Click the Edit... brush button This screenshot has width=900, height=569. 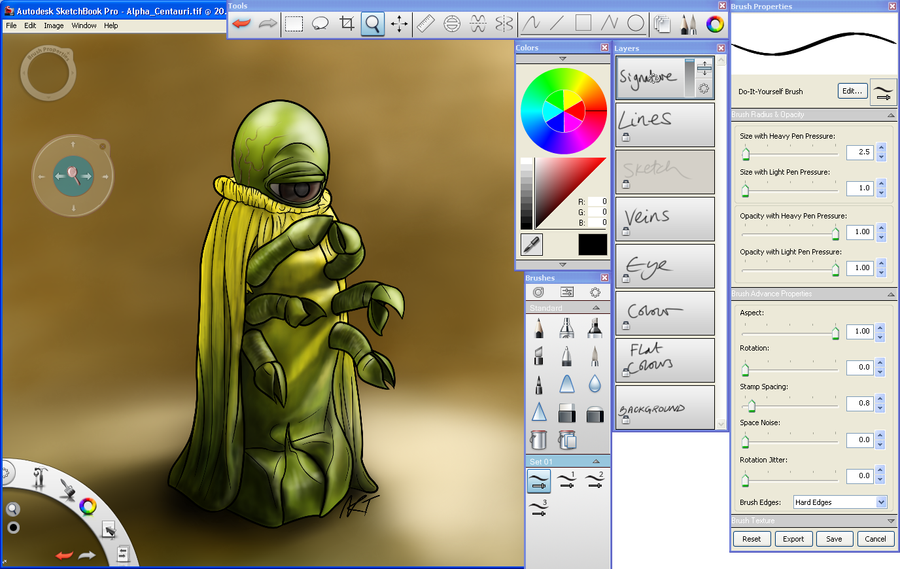point(852,91)
